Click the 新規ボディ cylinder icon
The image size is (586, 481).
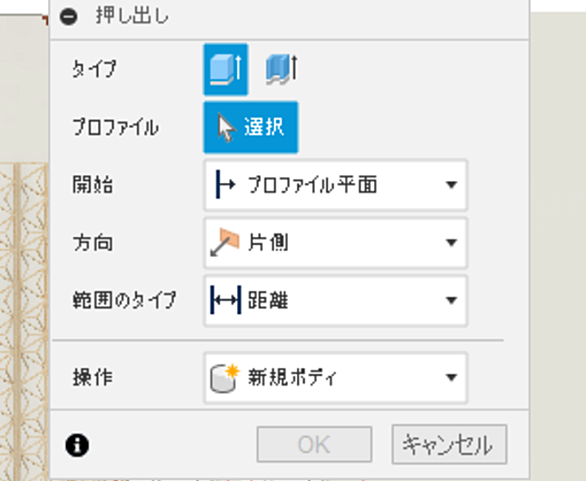pos(224,378)
